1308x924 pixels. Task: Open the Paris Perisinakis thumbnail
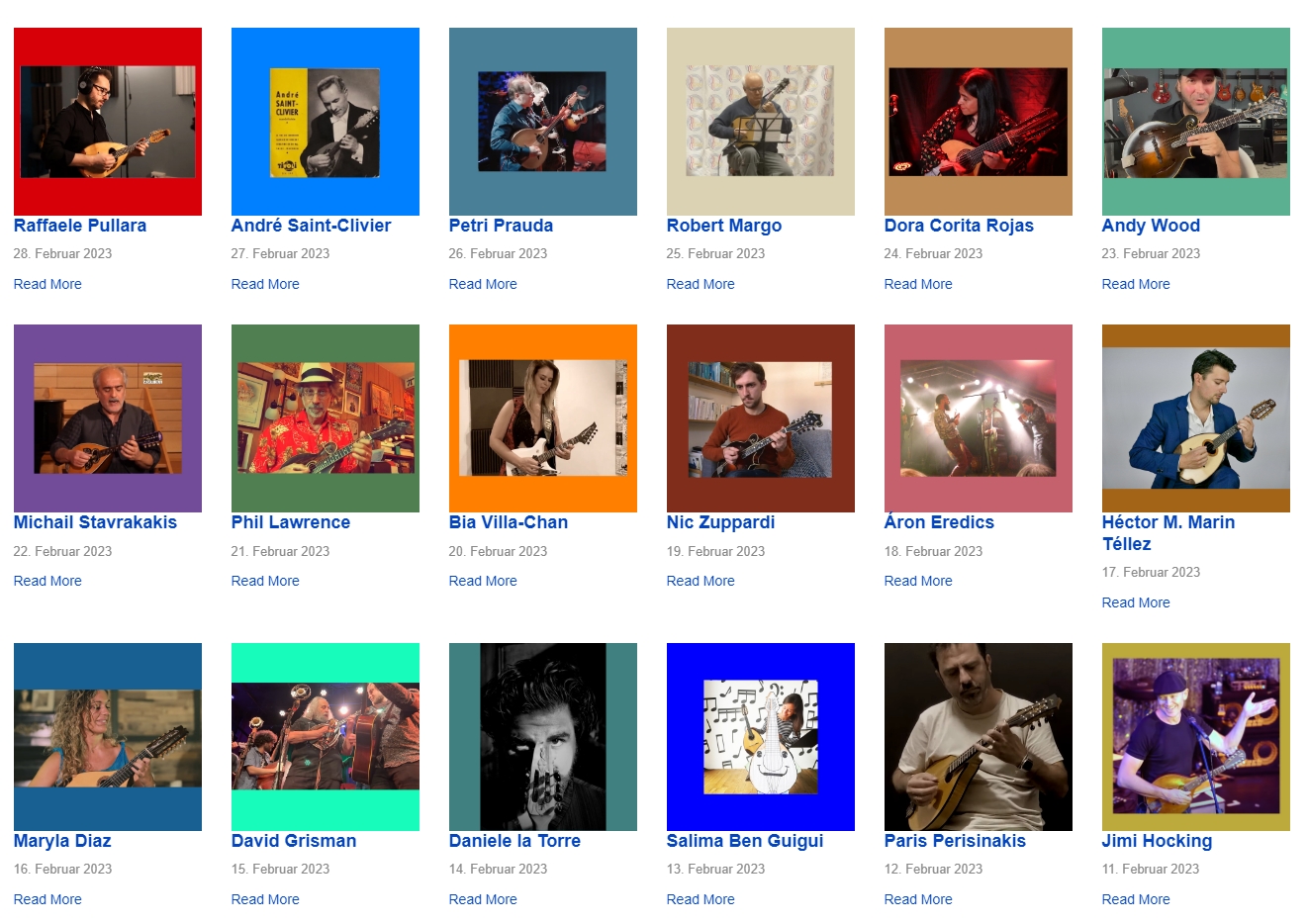979,737
